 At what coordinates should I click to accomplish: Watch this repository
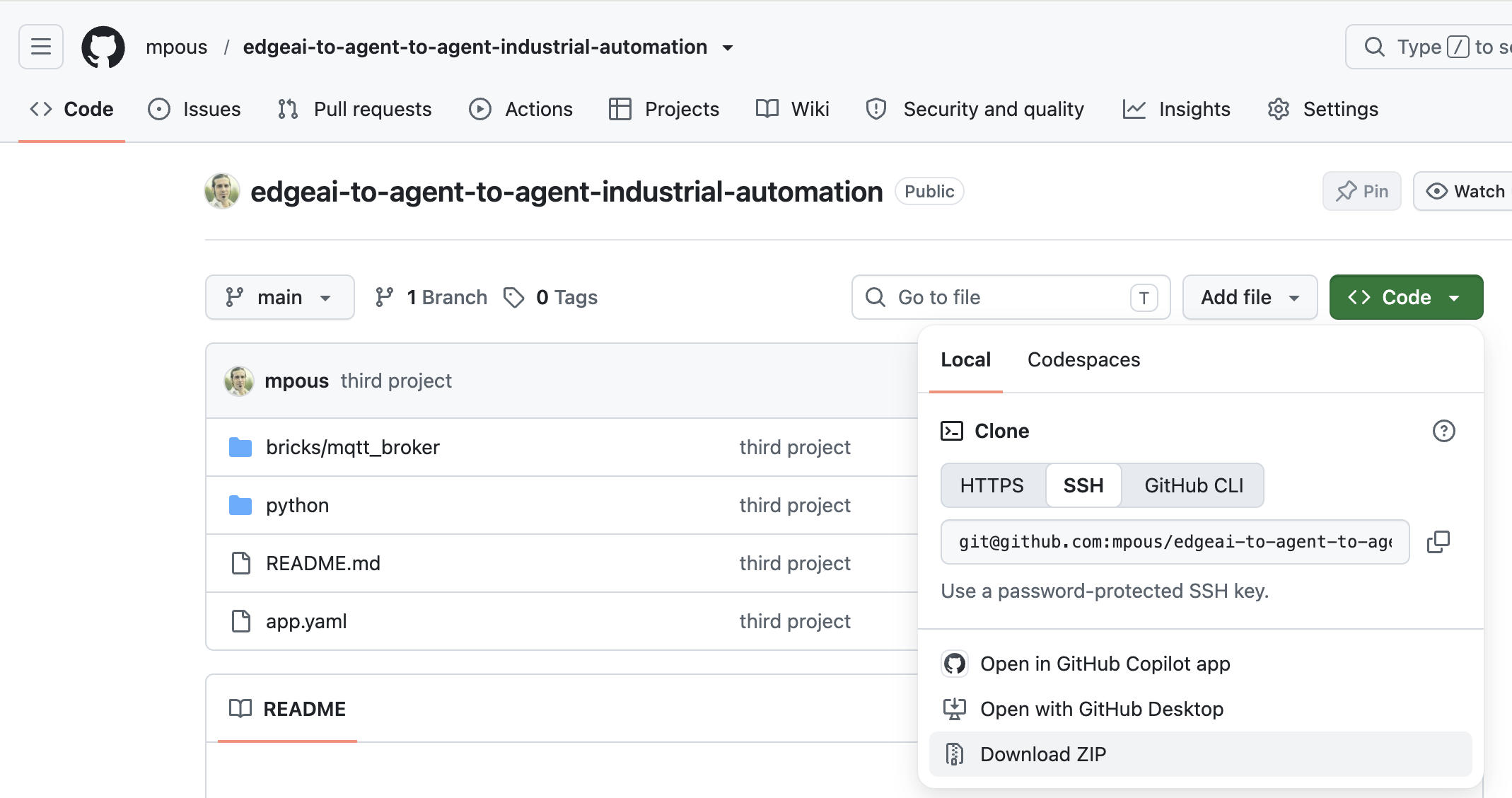coord(1462,191)
